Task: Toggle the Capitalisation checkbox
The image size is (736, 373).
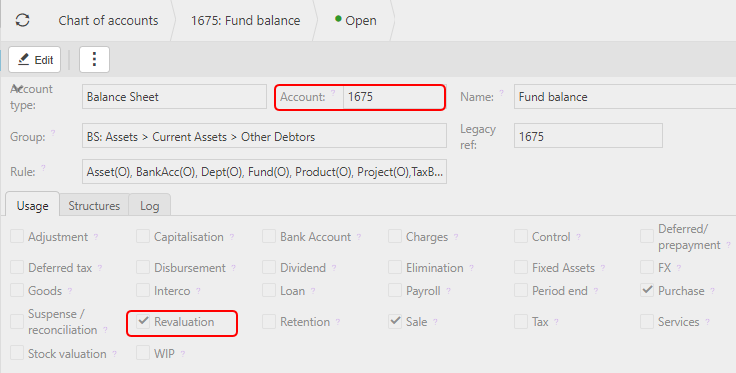Action: click(x=143, y=236)
